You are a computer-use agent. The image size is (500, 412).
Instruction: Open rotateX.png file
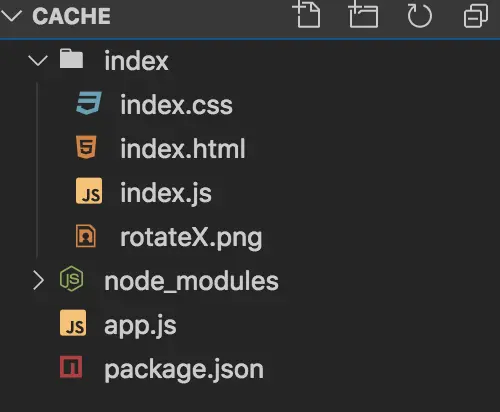191,238
